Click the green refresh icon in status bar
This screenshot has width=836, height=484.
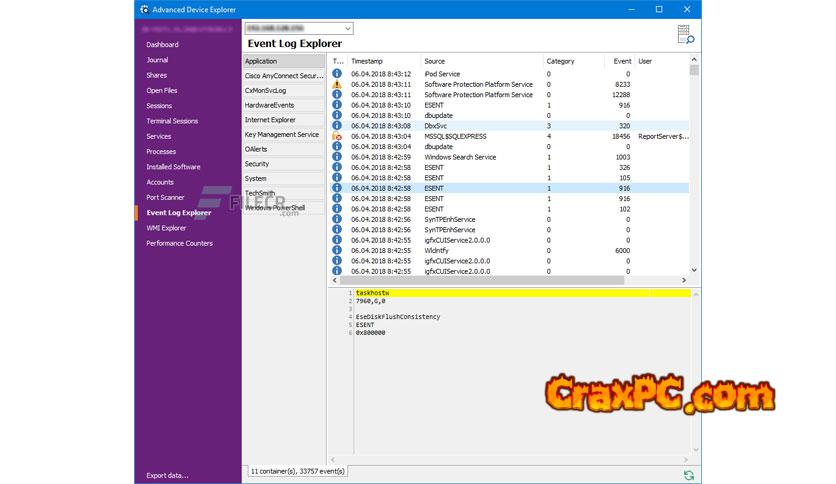click(x=688, y=475)
